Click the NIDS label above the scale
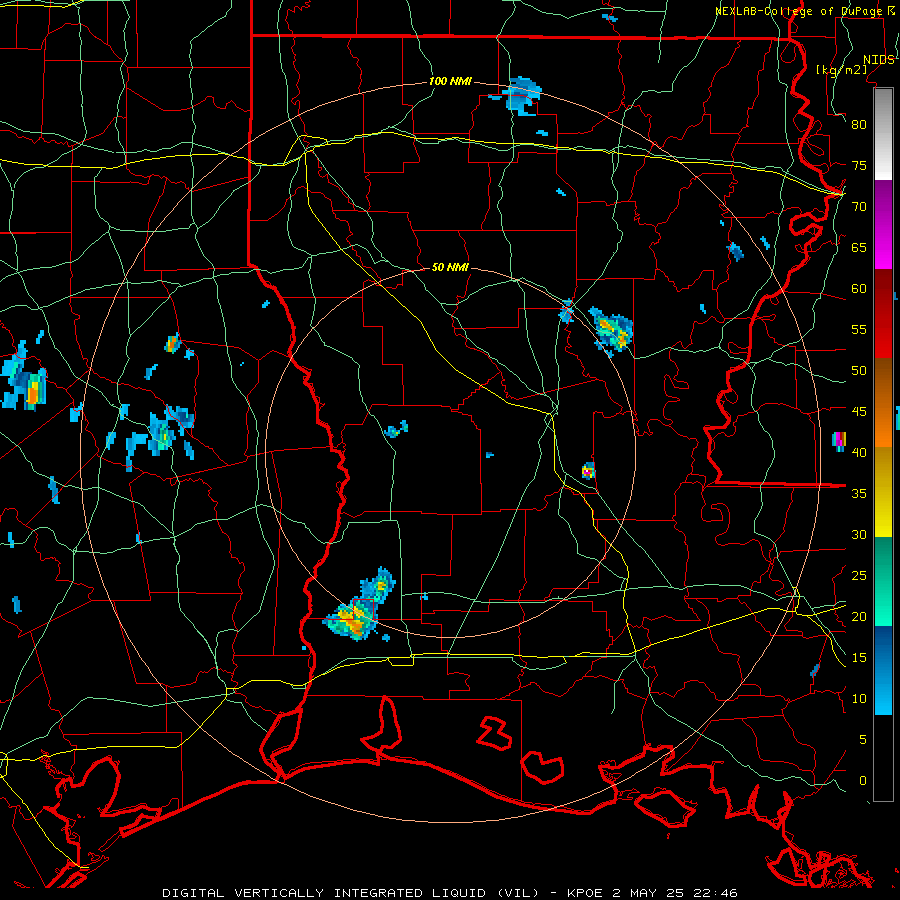Image resolution: width=900 pixels, height=900 pixels. pos(878,59)
